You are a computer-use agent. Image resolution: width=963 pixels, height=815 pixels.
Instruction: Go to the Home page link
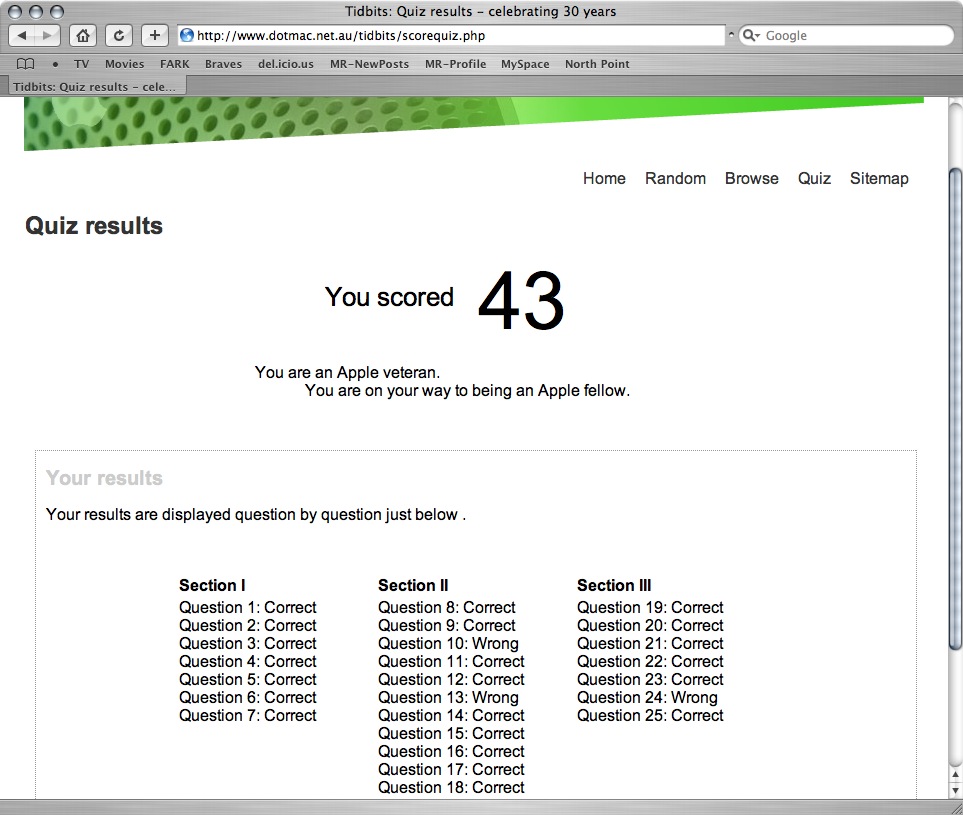tap(604, 179)
